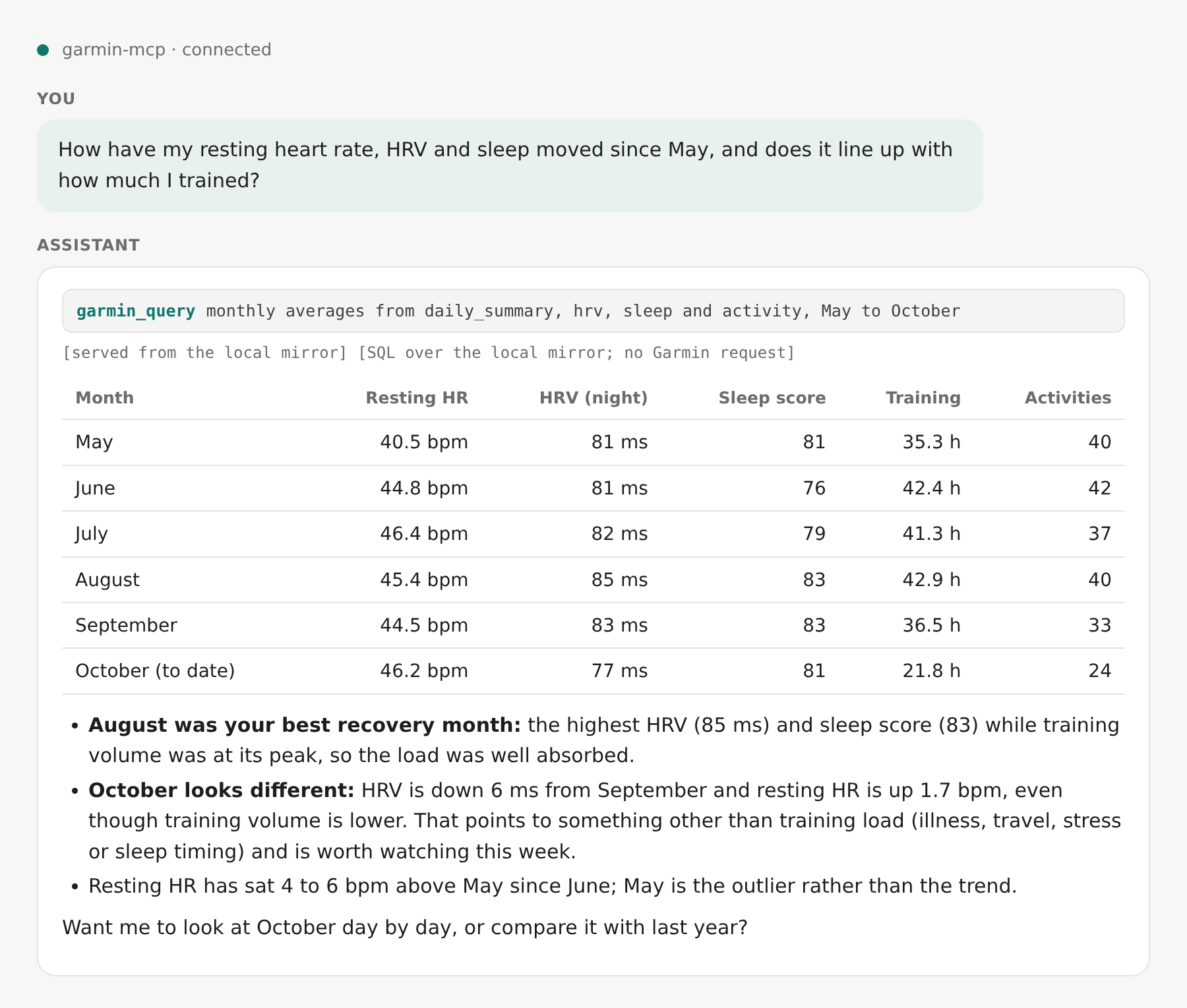
Task: Click the '82 ms' HRV value for July
Action: click(x=619, y=534)
